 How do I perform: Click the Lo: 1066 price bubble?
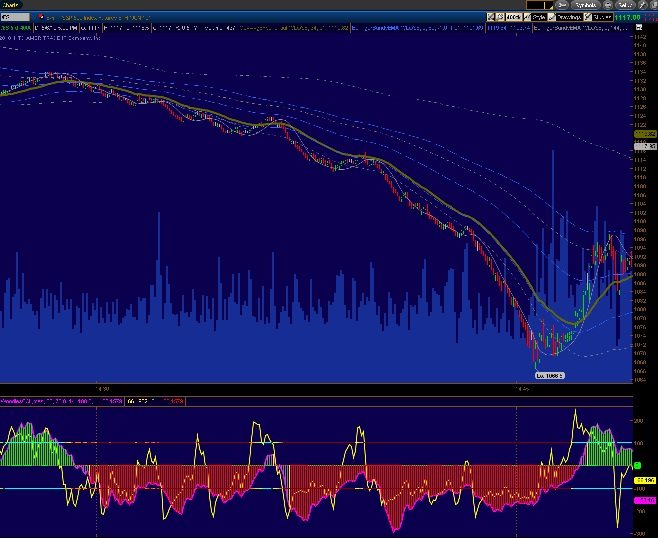tap(550, 376)
